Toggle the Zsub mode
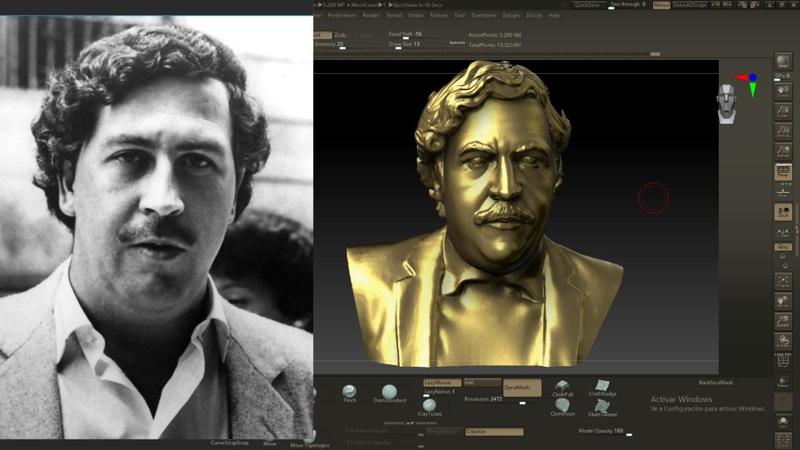The height and width of the screenshot is (450, 800). pyautogui.click(x=340, y=35)
